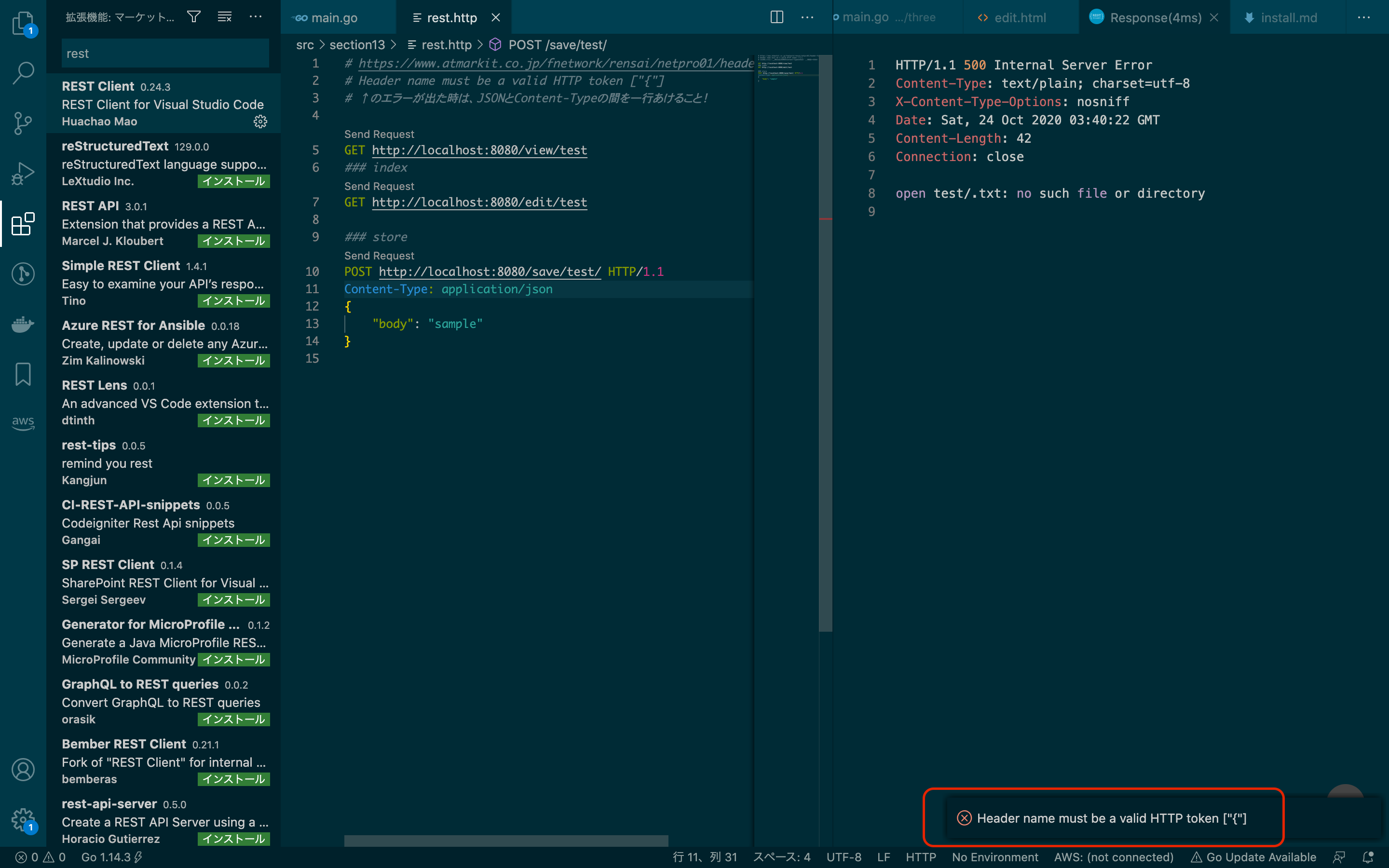Click the filter icon in Extensions search

point(193,17)
